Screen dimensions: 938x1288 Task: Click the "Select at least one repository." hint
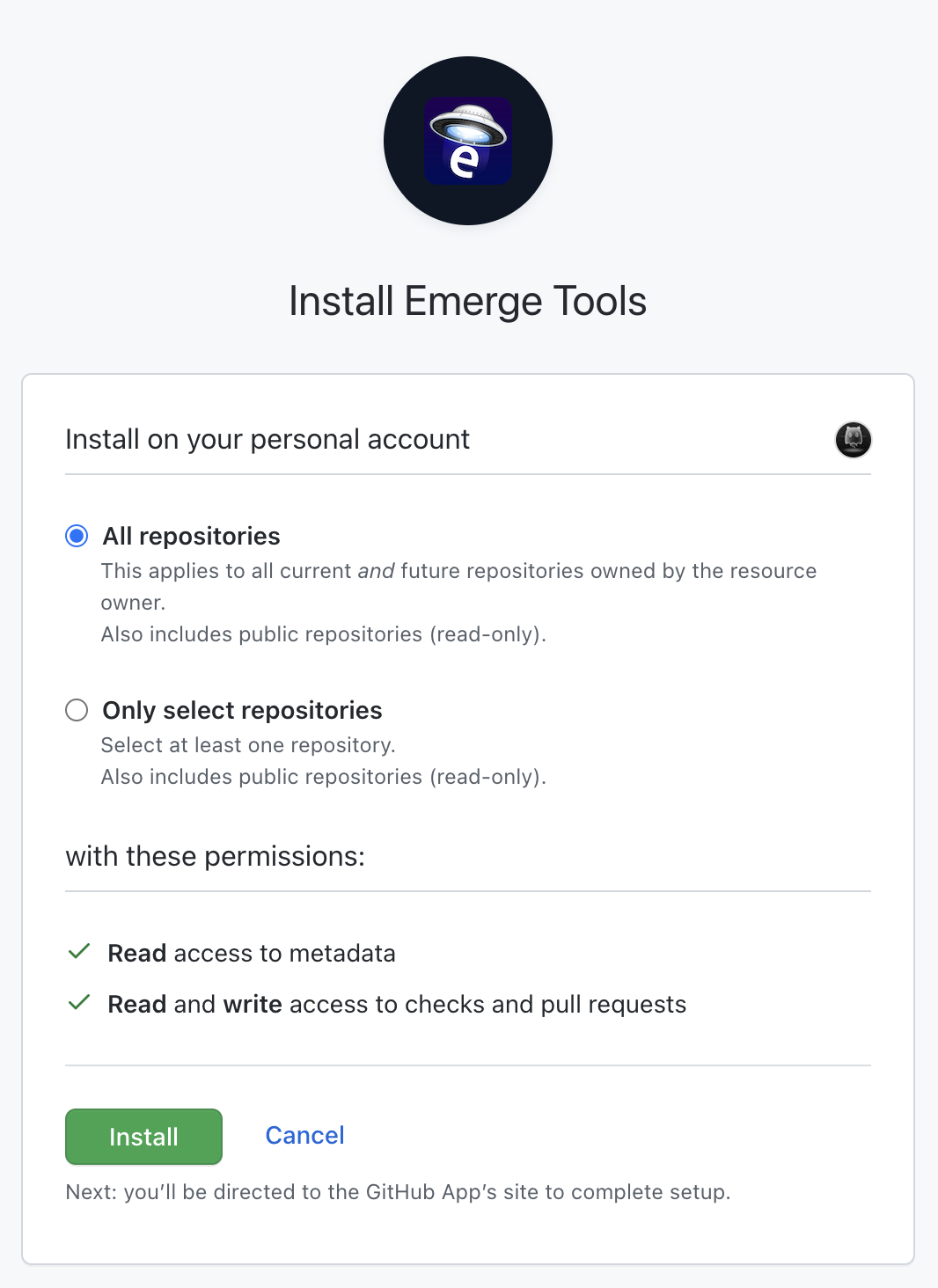pyautogui.click(x=248, y=745)
